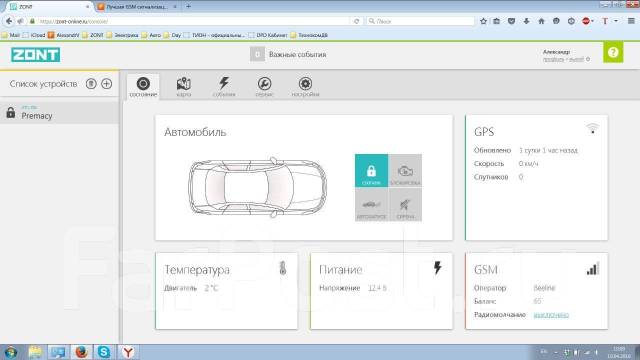This screenshot has height=360, width=640.
Task: Click the red Adblock icon
Action: click(x=586, y=21)
